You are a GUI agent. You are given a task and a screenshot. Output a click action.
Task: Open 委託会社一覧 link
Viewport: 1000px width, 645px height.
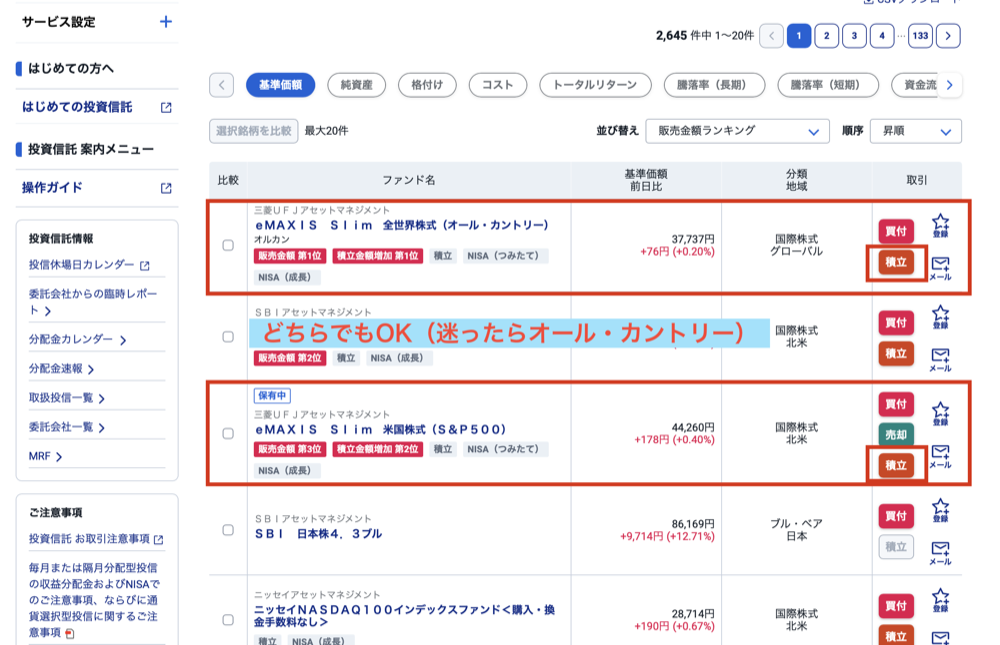tap(61, 427)
